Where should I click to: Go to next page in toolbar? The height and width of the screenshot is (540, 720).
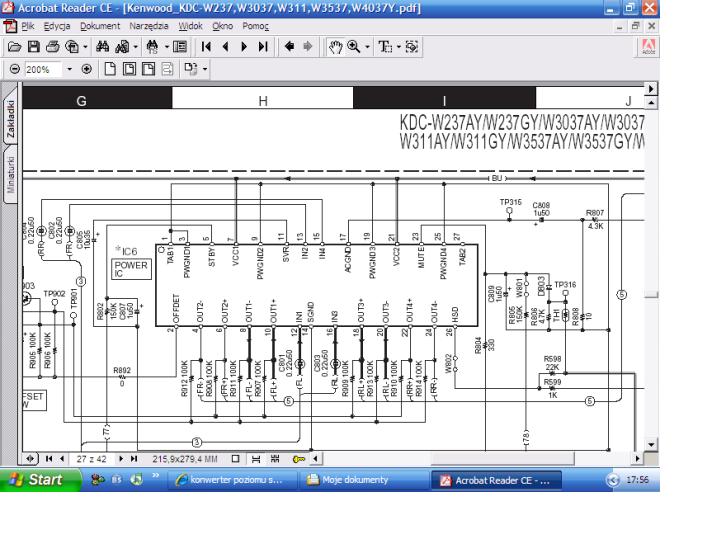coord(244,46)
